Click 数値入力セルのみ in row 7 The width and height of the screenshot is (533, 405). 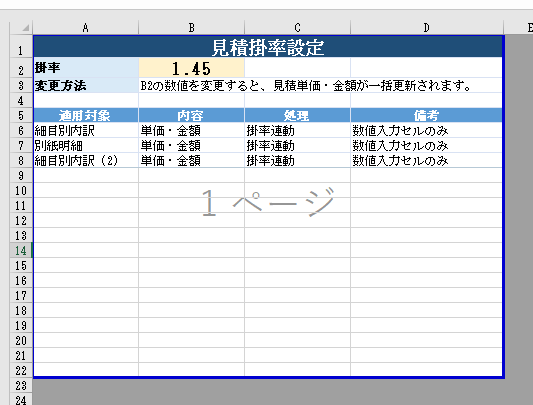click(x=427, y=145)
